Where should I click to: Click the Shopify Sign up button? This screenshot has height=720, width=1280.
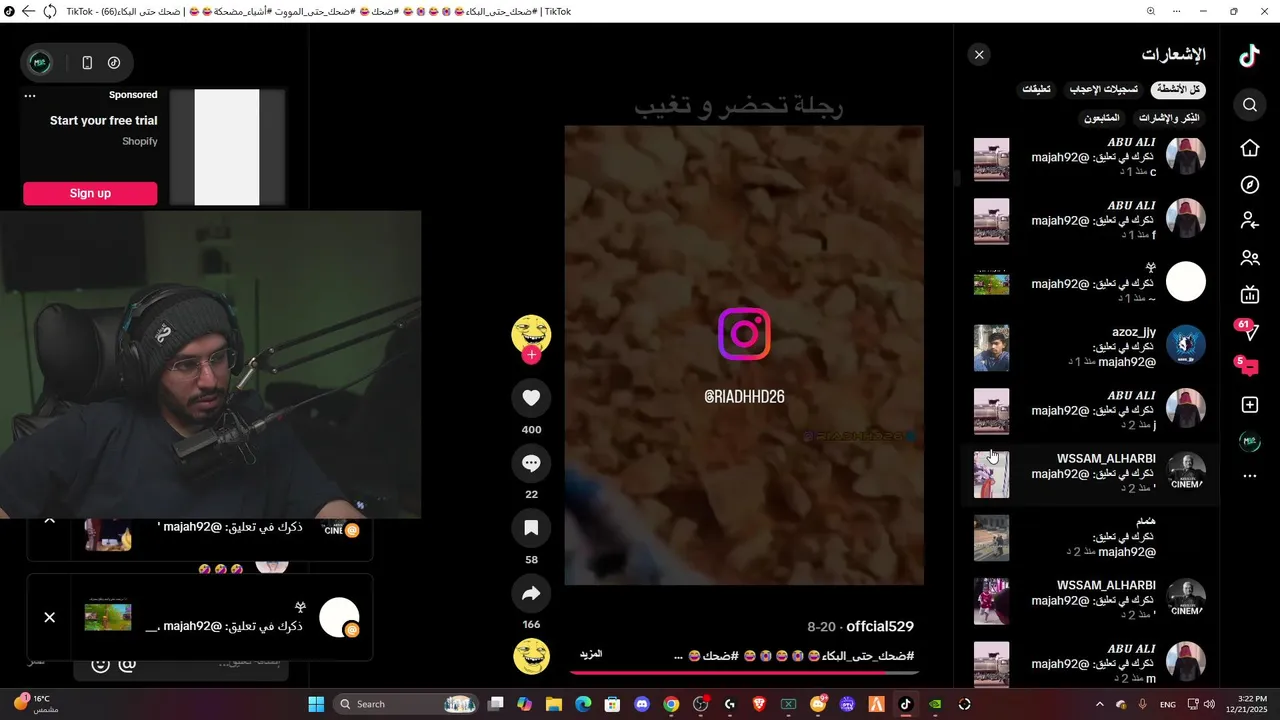pyautogui.click(x=90, y=193)
